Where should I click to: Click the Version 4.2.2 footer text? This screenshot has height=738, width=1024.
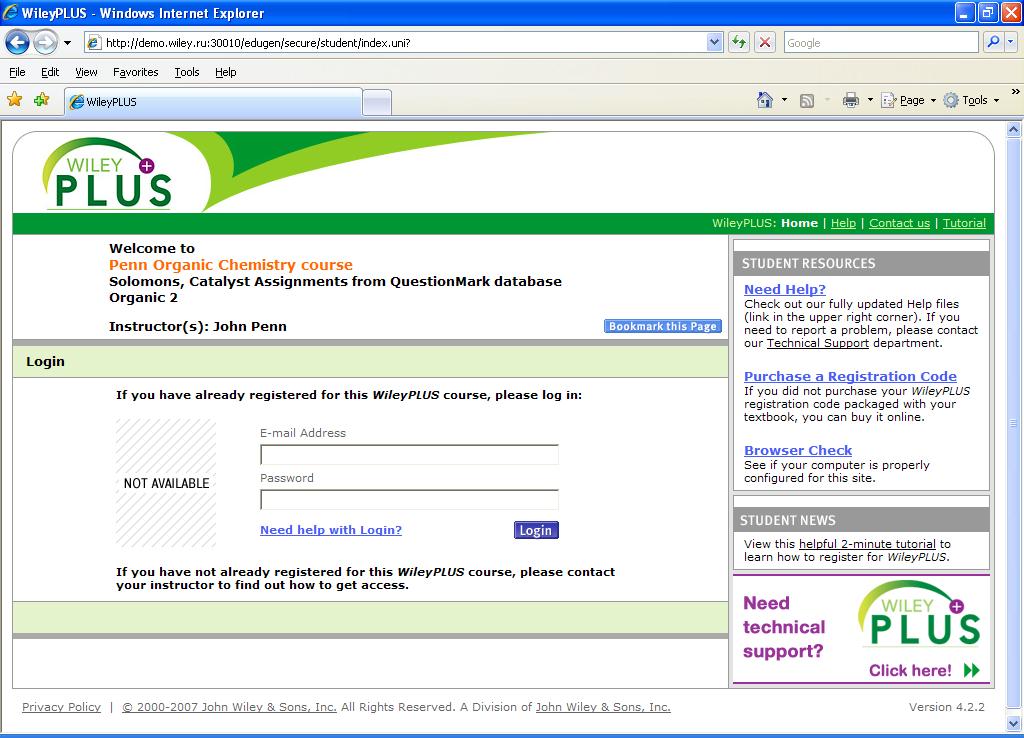(x=946, y=707)
